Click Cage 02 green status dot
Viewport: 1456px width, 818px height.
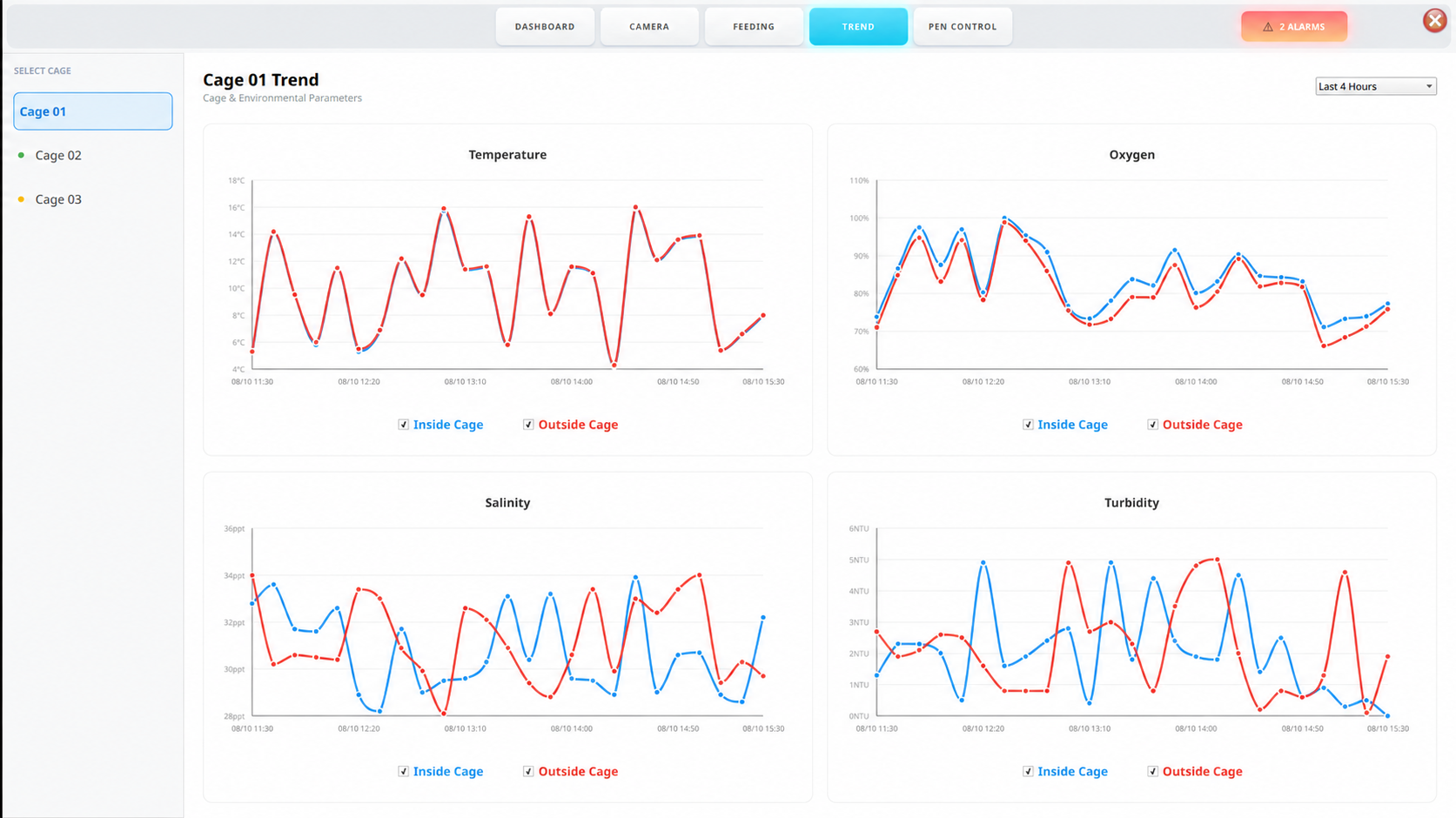coord(21,155)
